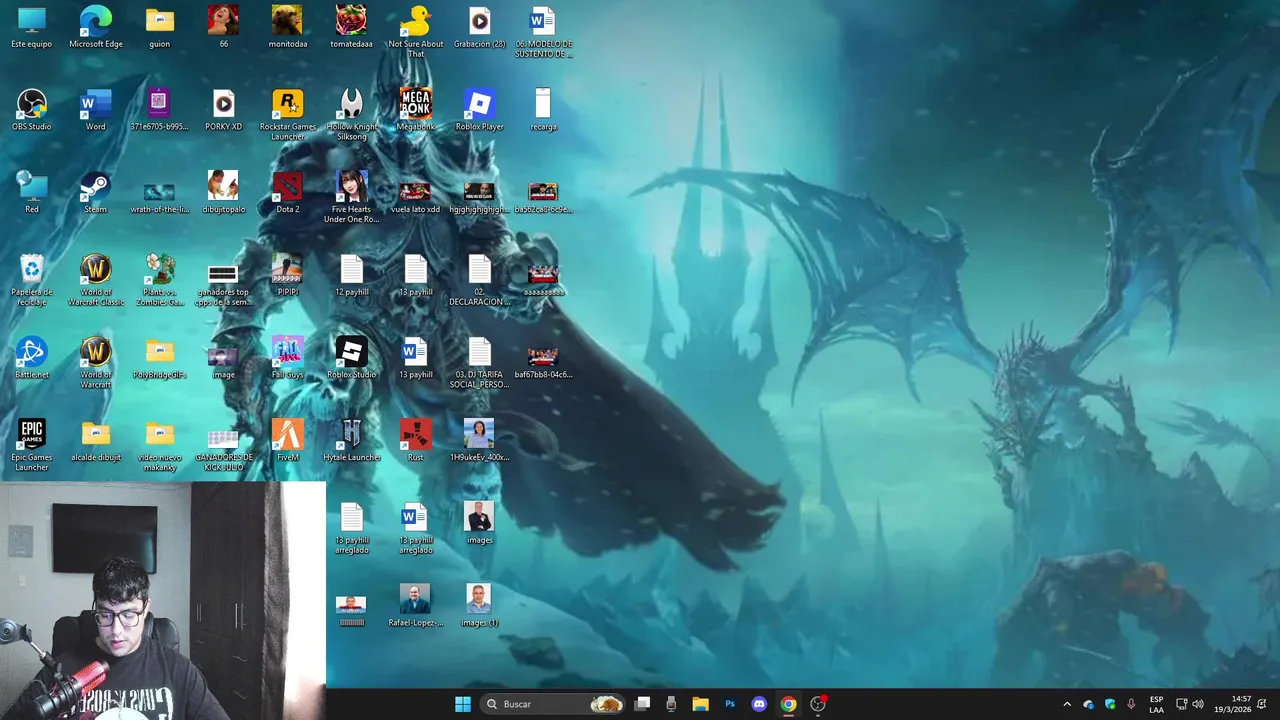Select the 02. DECLARACION document file
The height and width of the screenshot is (720, 1280).
point(479,280)
